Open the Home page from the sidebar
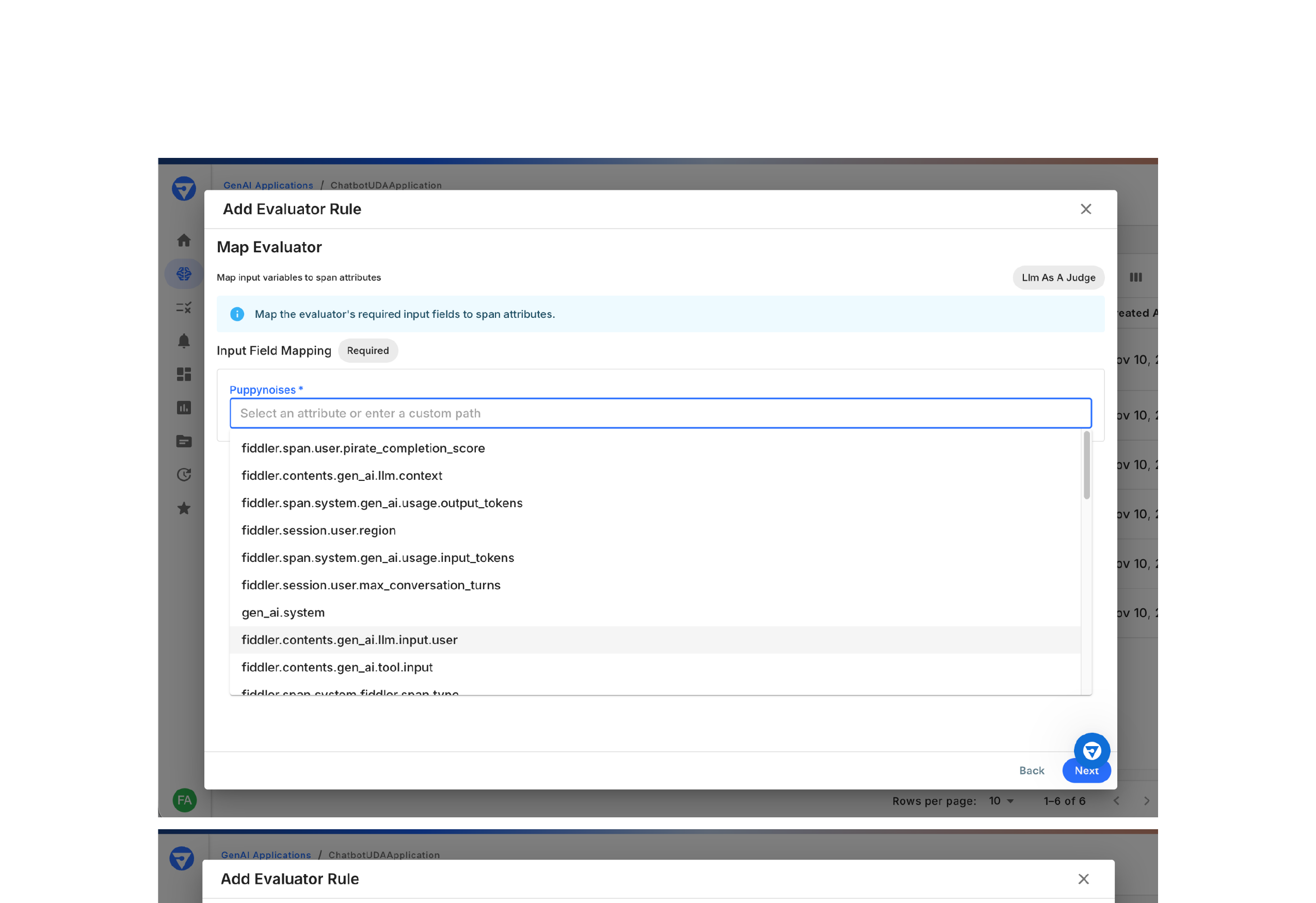This screenshot has height=903, width=1316. pos(184,240)
